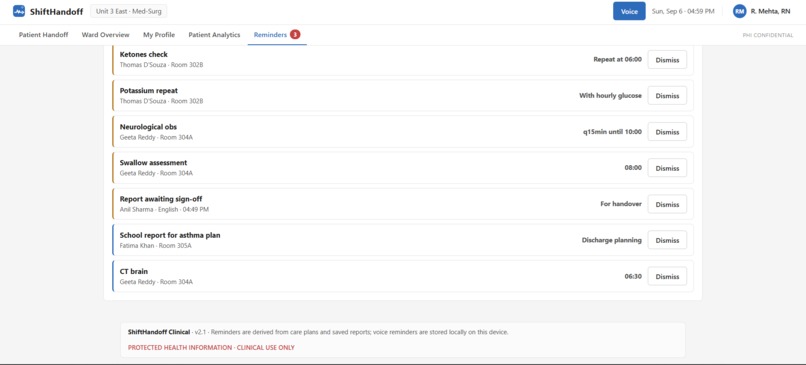Click School report for asthma plan title

170,235
